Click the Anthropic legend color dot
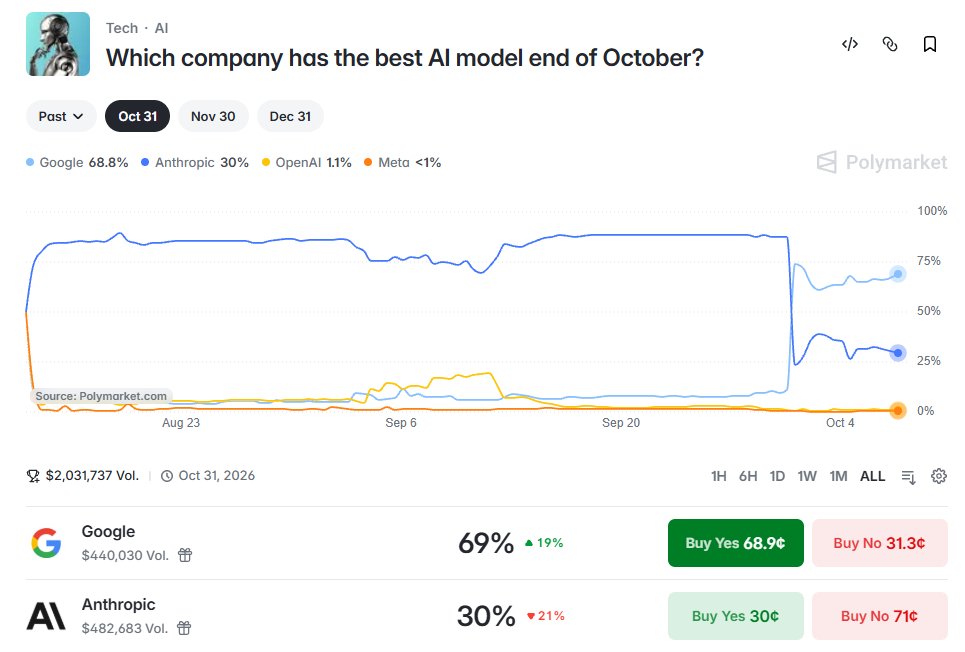 point(145,163)
